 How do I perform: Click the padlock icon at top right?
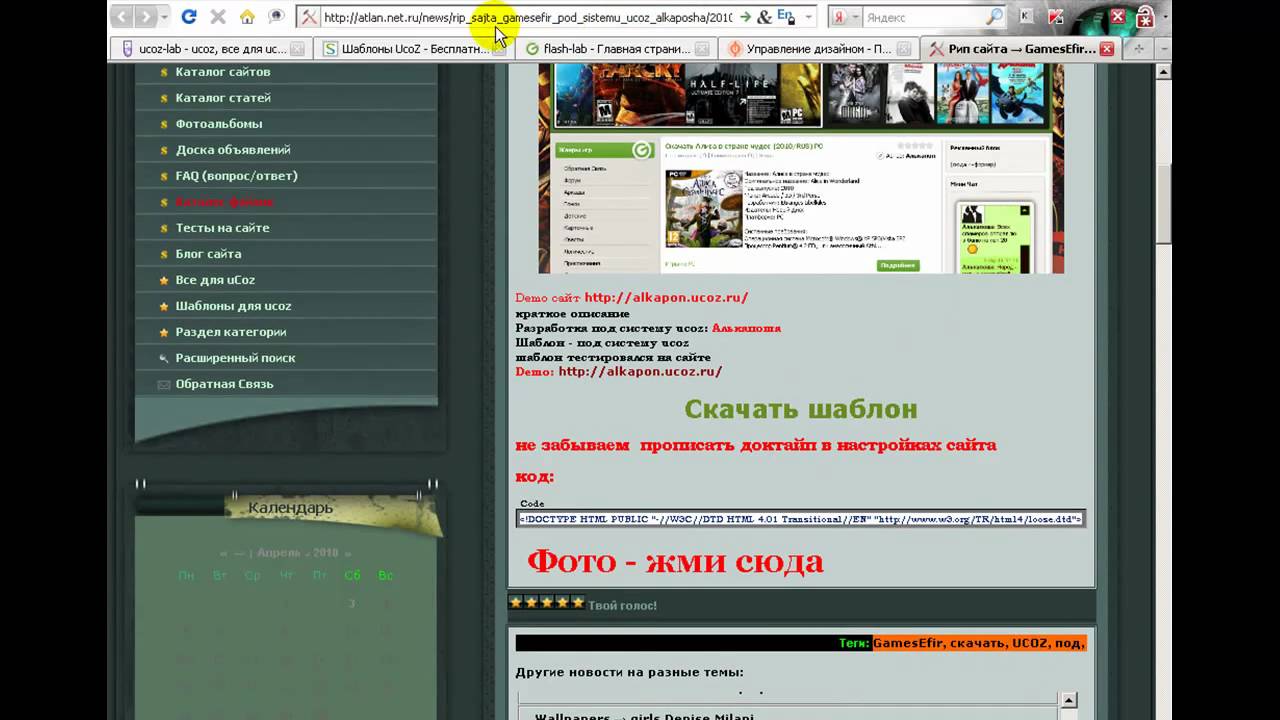[x=1147, y=18]
